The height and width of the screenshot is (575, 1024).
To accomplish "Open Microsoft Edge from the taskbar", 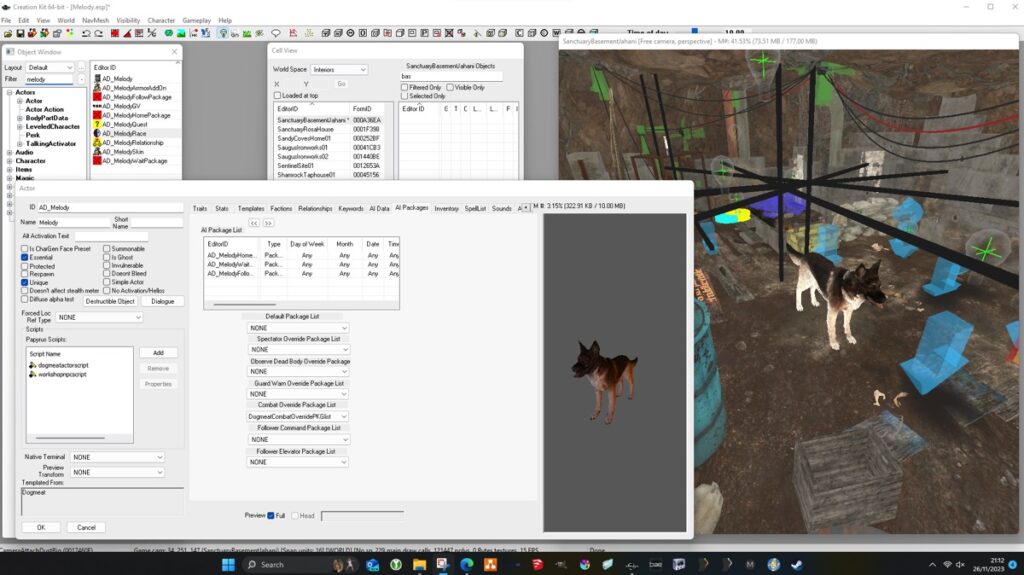I will click(x=466, y=565).
